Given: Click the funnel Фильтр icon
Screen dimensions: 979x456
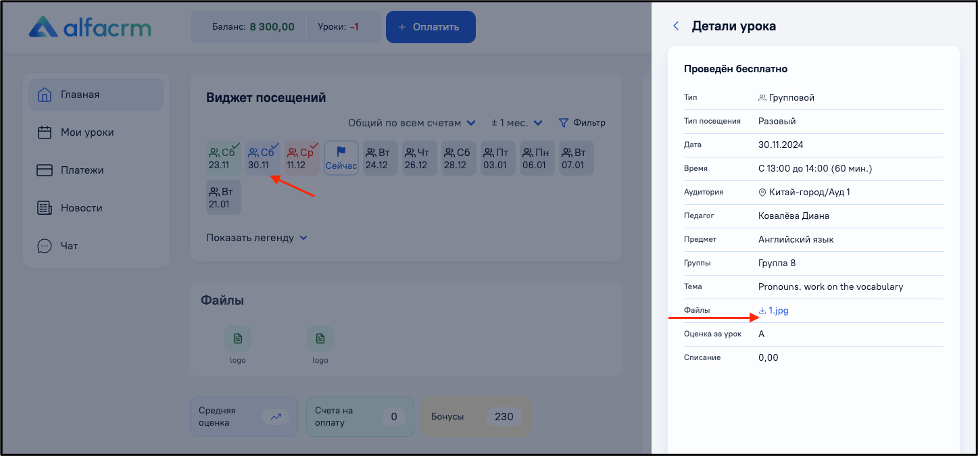Looking at the screenshot, I should [563, 123].
